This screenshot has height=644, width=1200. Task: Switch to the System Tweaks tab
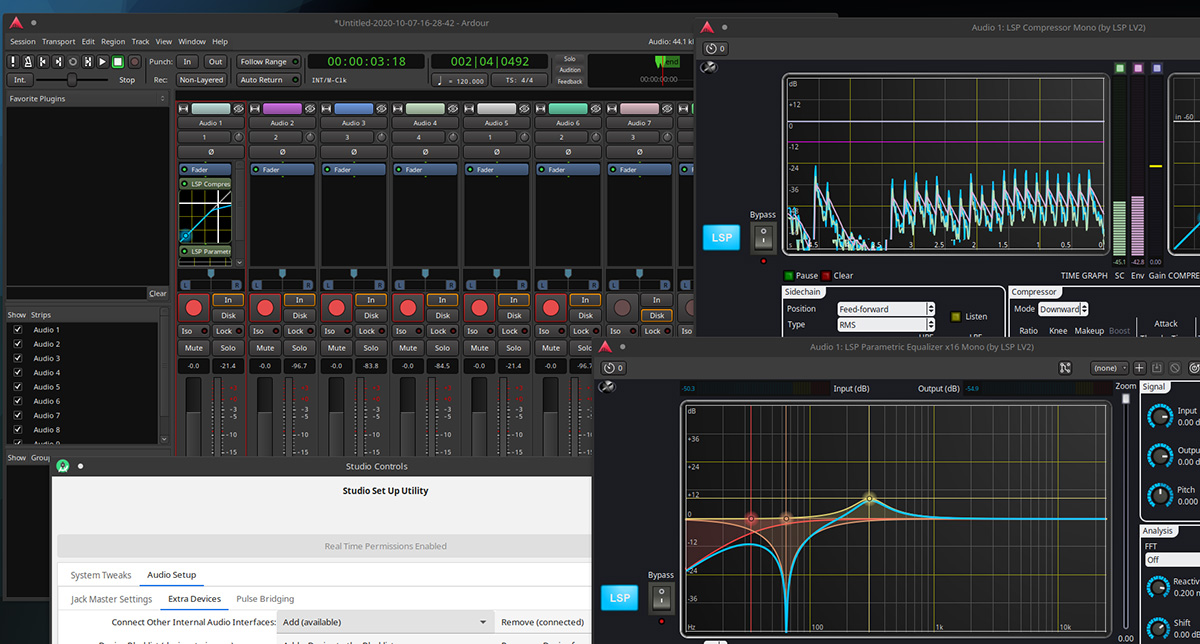click(x=100, y=575)
